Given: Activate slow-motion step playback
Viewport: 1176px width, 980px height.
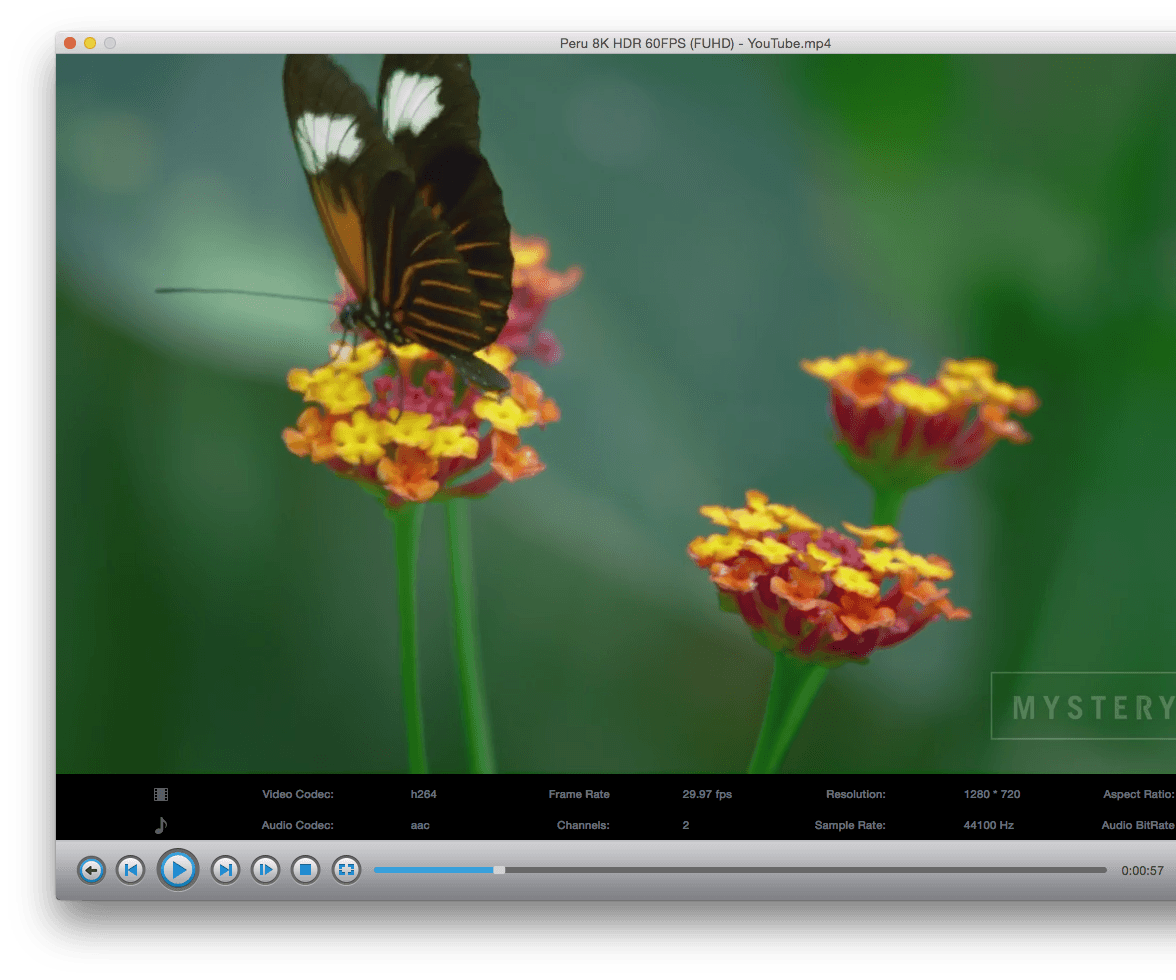Looking at the screenshot, I should click(x=265, y=870).
